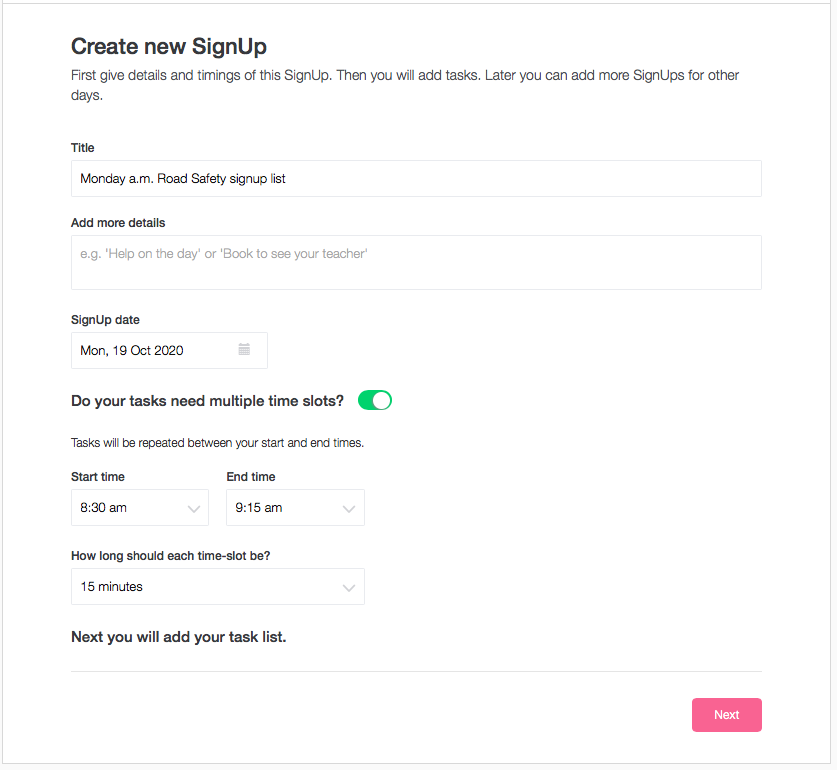Select the Mon, 19 Oct 2020 date field
Viewport: 837px width, 770px height.
pos(169,351)
